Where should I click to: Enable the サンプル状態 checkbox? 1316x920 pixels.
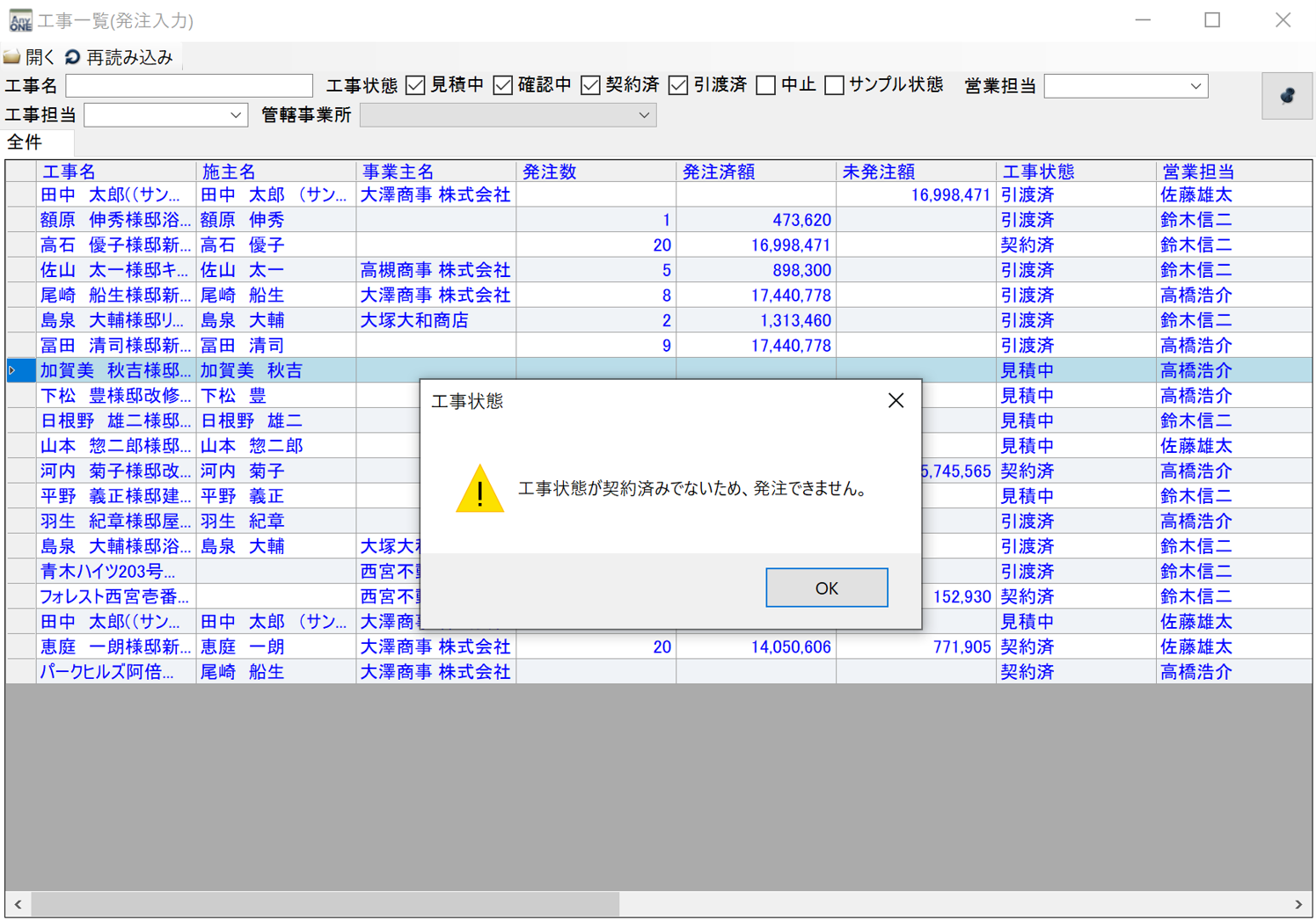pos(834,85)
